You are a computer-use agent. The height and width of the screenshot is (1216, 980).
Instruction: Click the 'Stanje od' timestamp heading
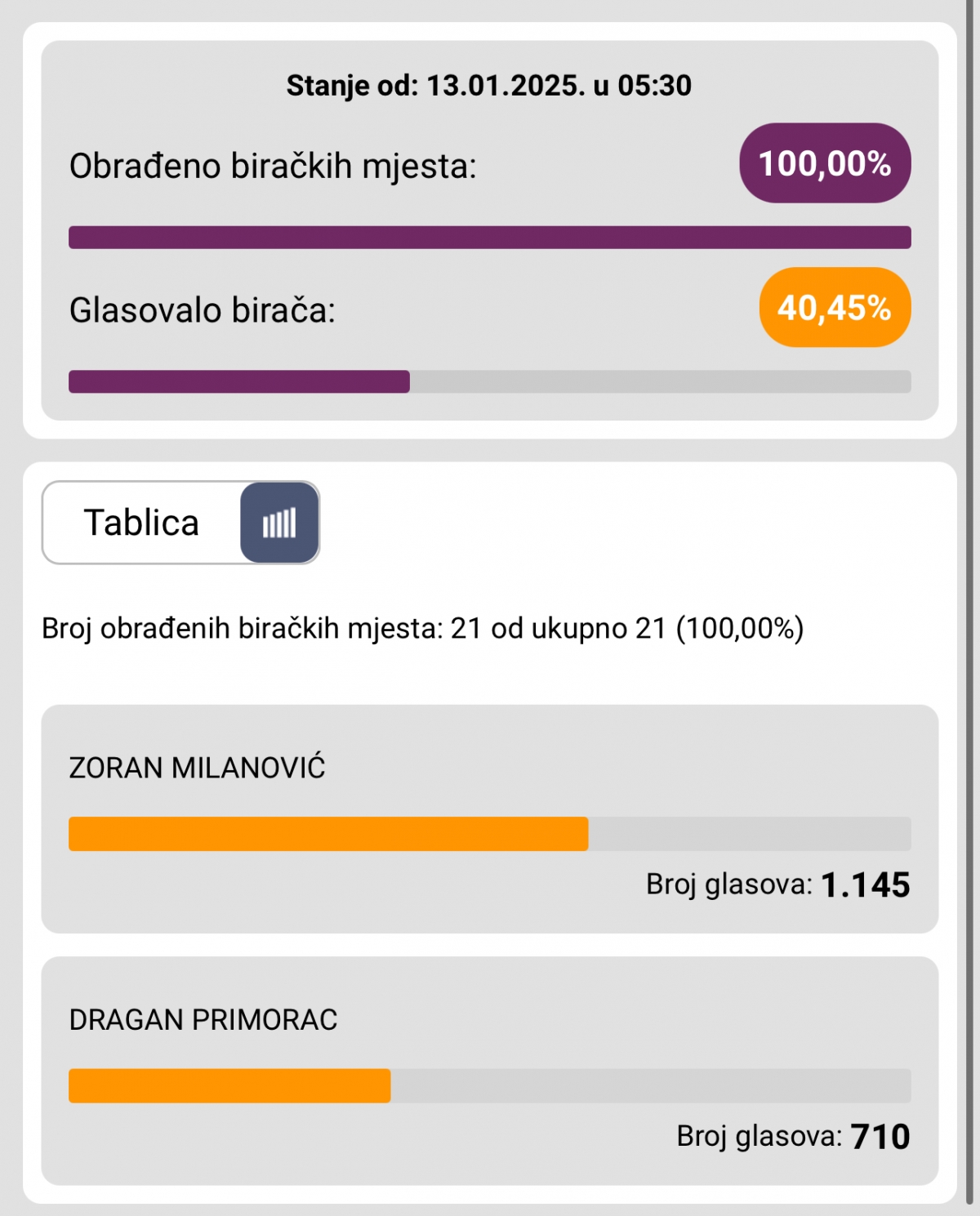[488, 86]
